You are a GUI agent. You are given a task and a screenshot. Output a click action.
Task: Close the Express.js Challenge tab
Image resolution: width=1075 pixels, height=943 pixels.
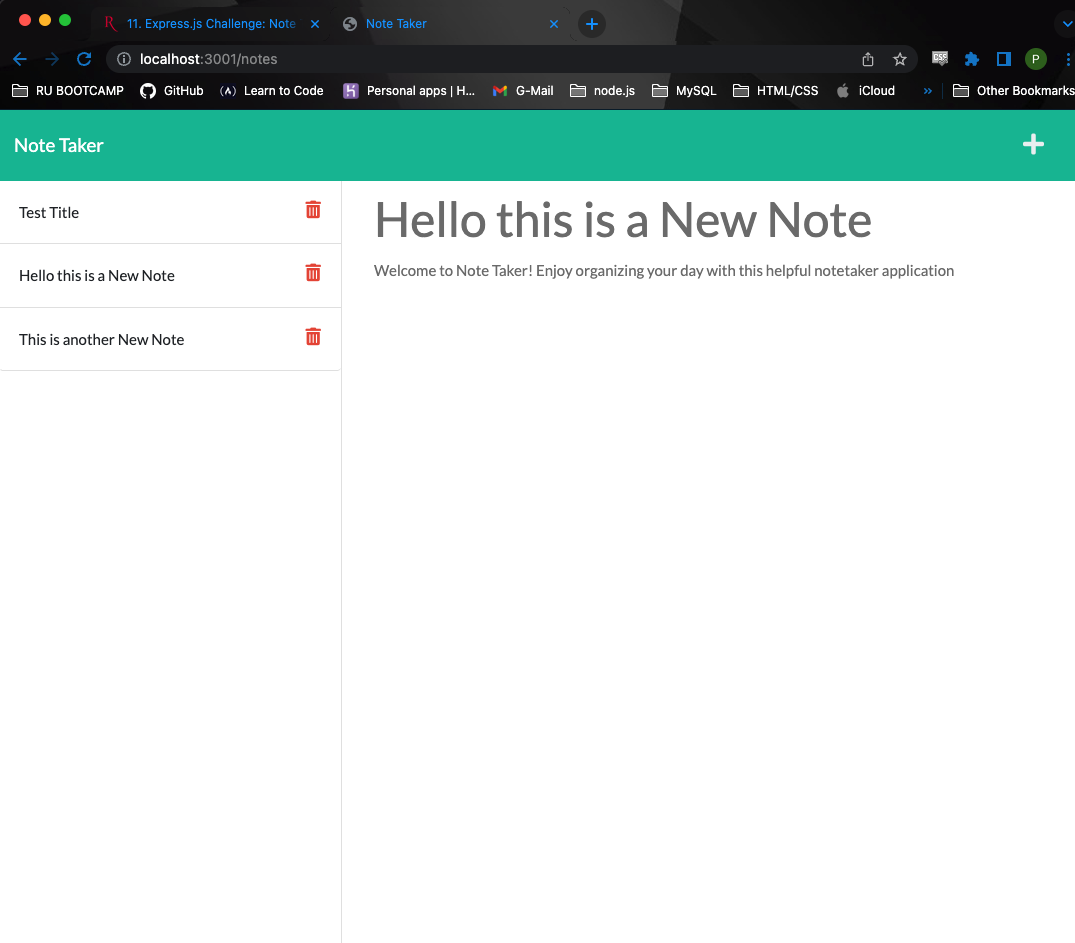[x=315, y=24]
